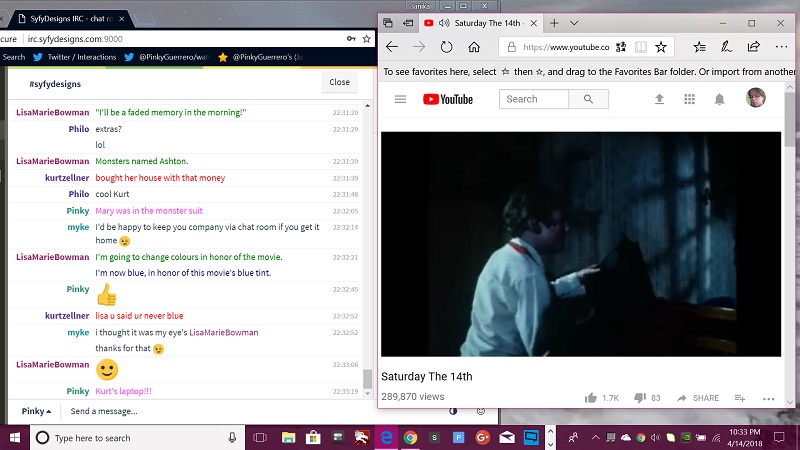Share the Saturday The 14th video
The height and width of the screenshot is (450, 800).
click(x=698, y=398)
